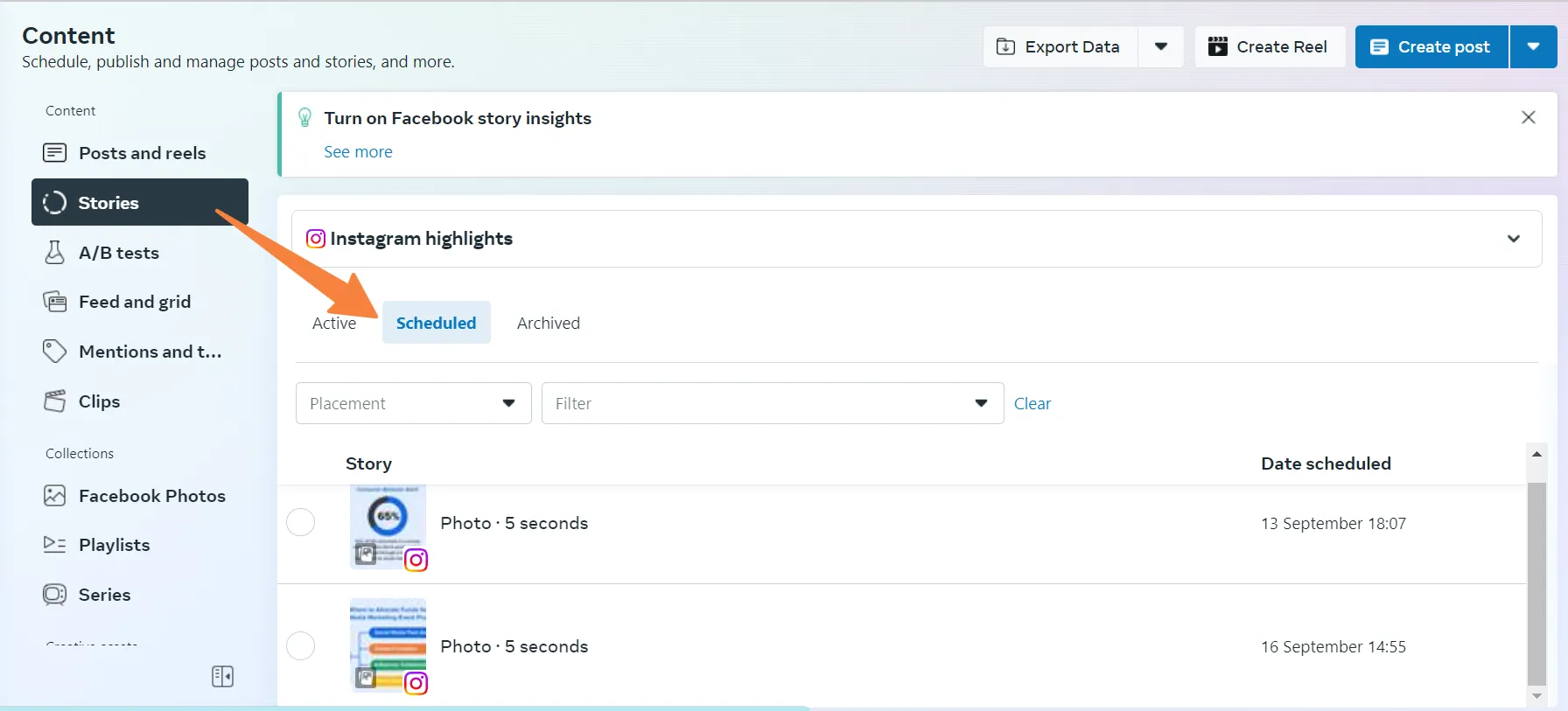
Task: Collapse the sidebar panel icon
Action: (223, 676)
